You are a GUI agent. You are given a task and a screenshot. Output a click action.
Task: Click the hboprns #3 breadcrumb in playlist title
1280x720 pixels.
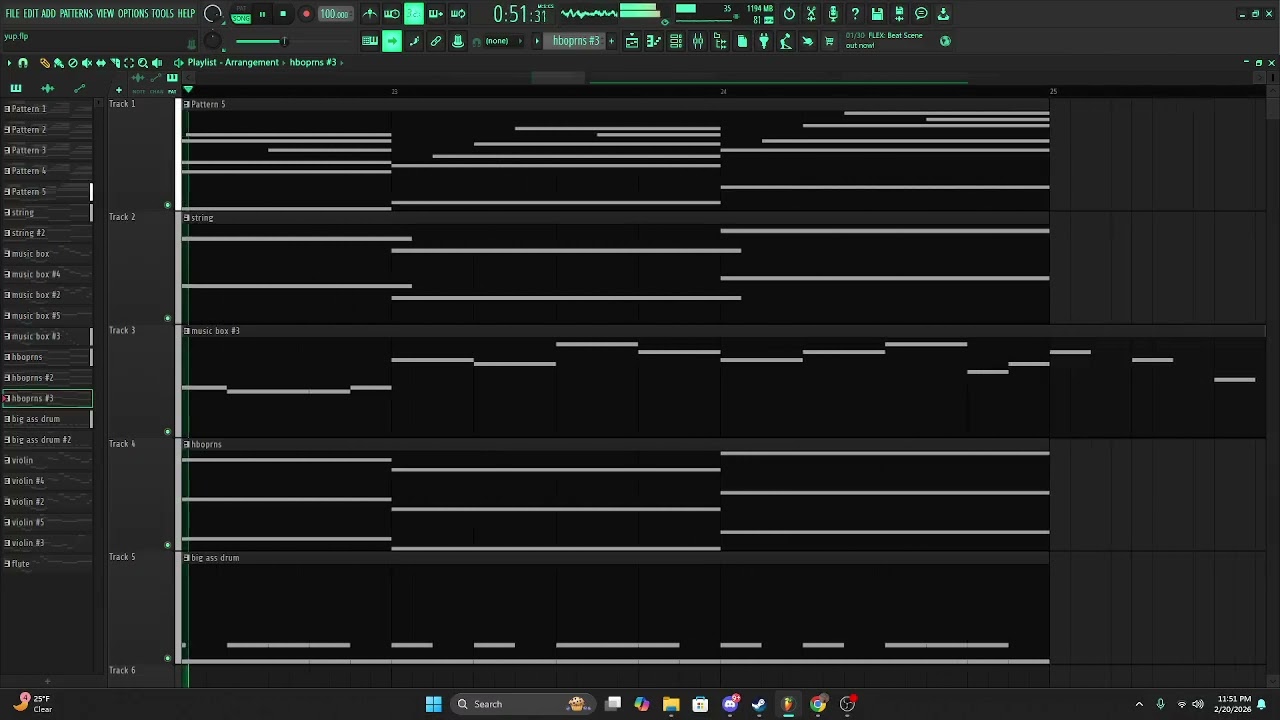tap(313, 63)
